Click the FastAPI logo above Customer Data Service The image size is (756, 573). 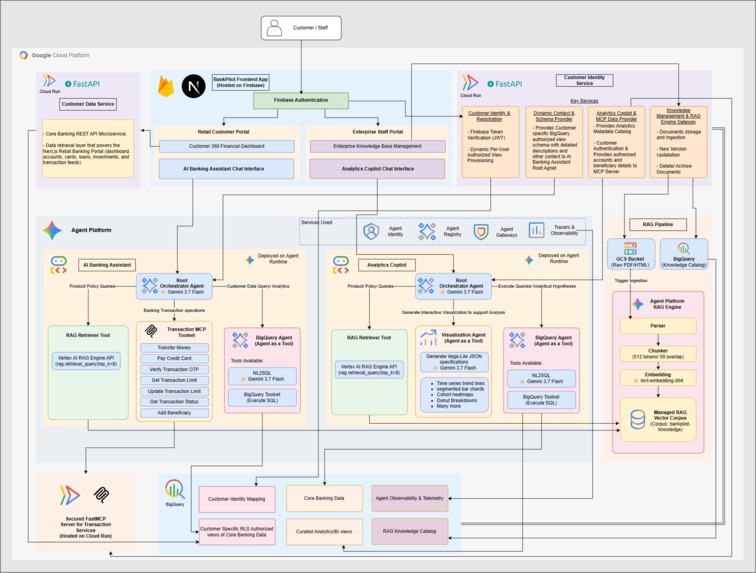pyautogui.click(x=82, y=83)
